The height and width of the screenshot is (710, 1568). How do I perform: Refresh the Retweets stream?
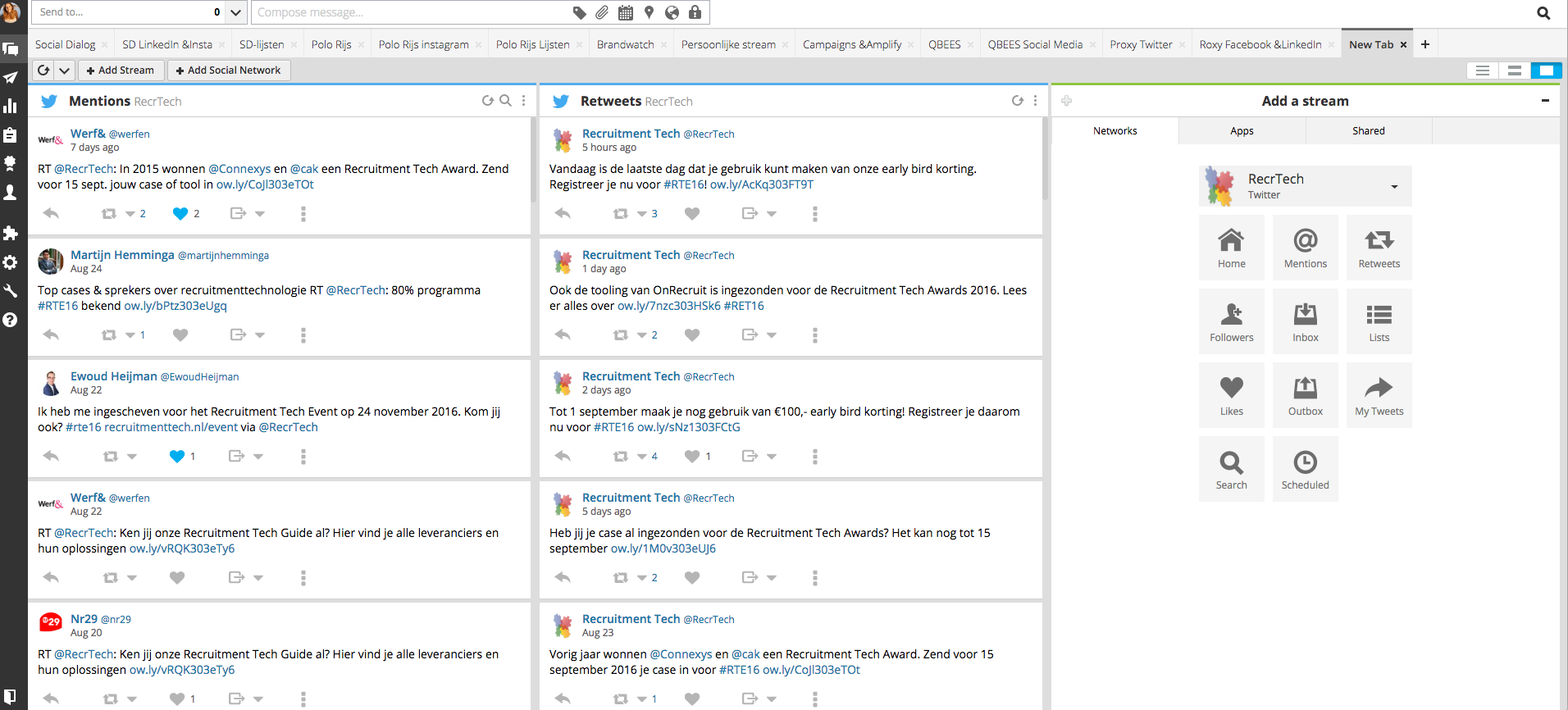[x=1018, y=101]
